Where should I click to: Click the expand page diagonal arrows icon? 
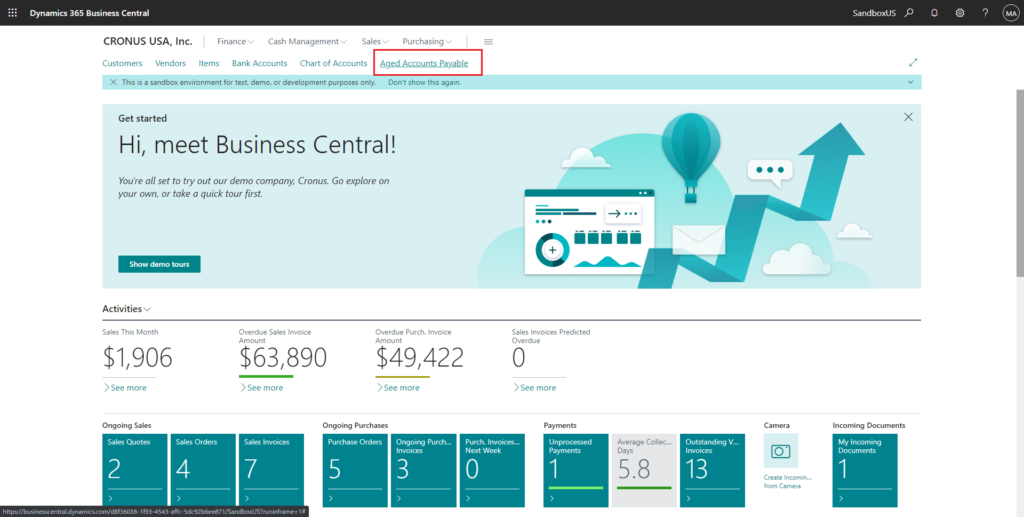pyautogui.click(x=913, y=63)
